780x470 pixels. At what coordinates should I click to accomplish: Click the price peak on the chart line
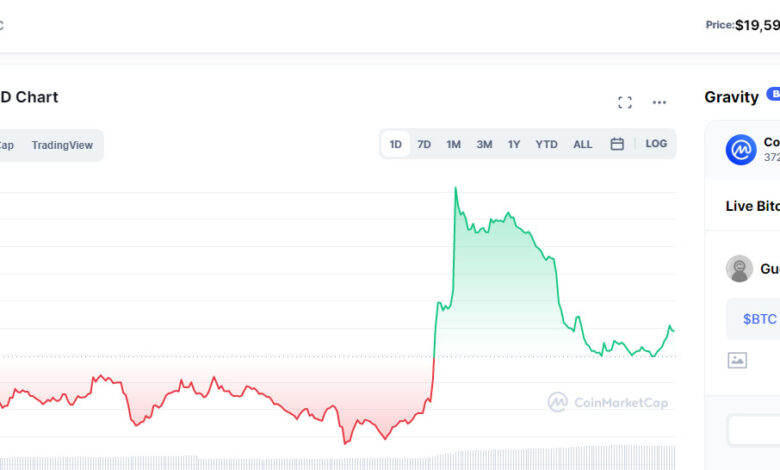coord(456,188)
